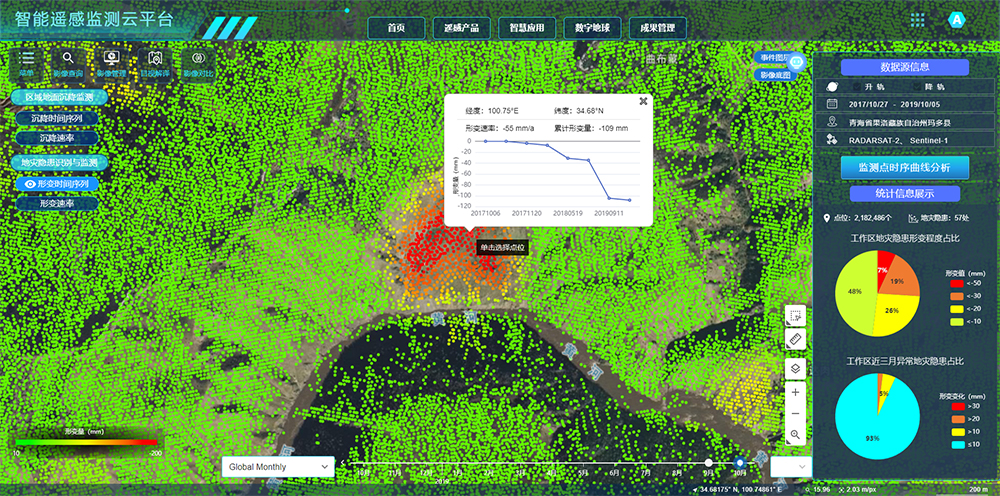The height and width of the screenshot is (496, 1000).
Task: Open the map layers stack icon
Action: tap(795, 368)
